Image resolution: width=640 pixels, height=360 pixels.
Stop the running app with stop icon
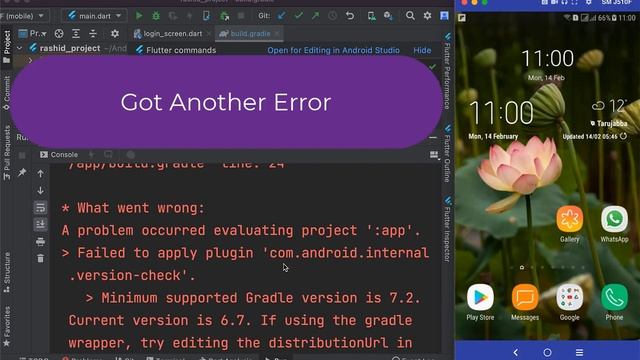click(x=241, y=16)
